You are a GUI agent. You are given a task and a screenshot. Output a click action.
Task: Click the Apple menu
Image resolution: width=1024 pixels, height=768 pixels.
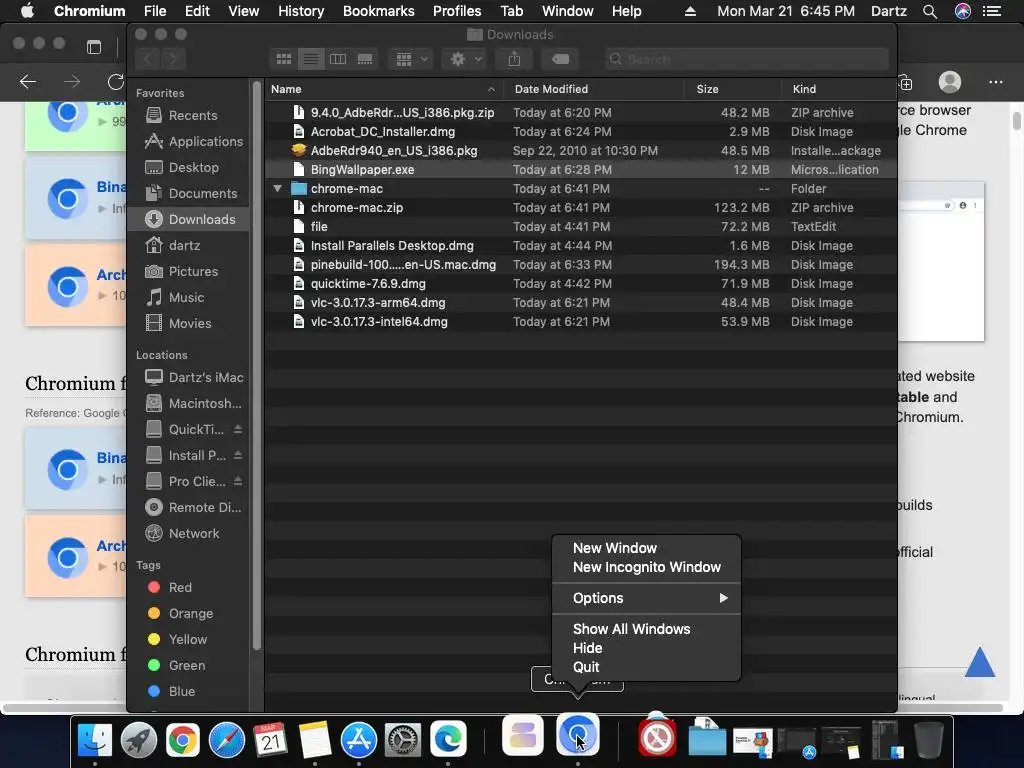[x=27, y=11]
